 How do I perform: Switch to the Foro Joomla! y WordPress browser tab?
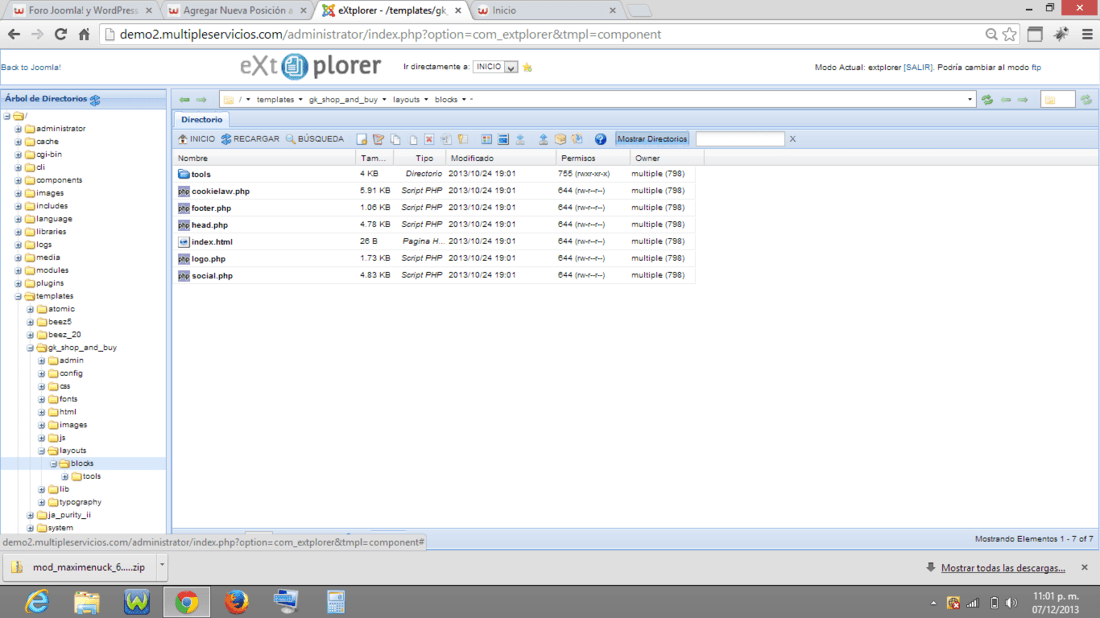coord(83,11)
